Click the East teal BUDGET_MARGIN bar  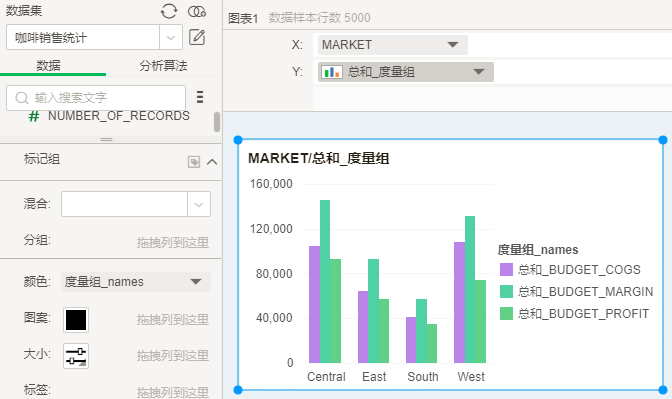click(x=373, y=311)
